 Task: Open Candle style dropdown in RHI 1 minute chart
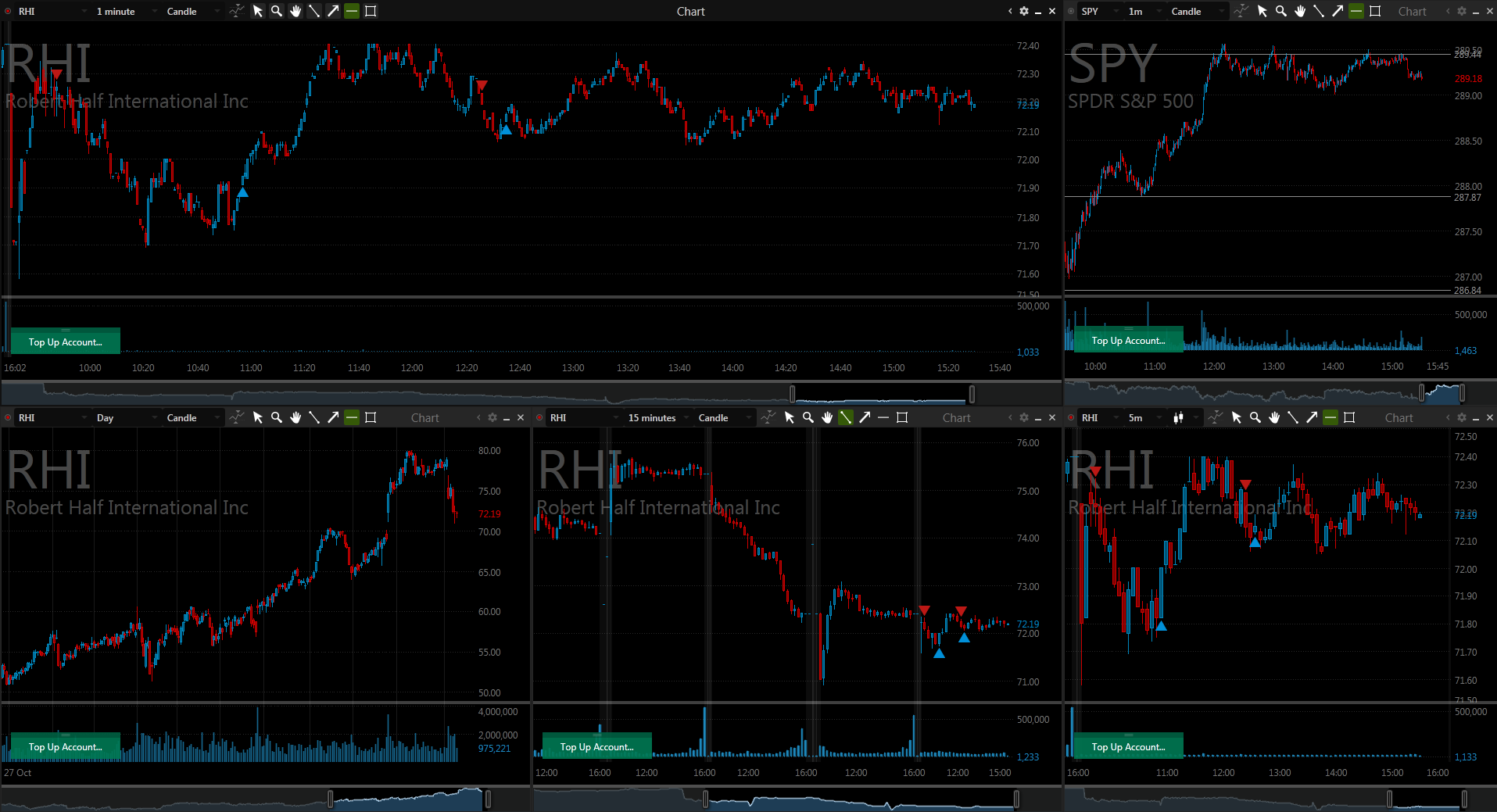click(193, 11)
